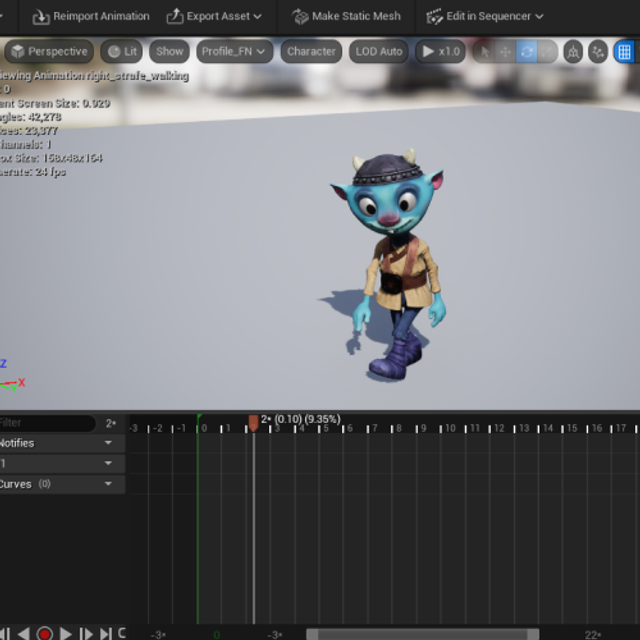Click the 22 view range end value
The width and height of the screenshot is (640, 640).
[x=592, y=635]
